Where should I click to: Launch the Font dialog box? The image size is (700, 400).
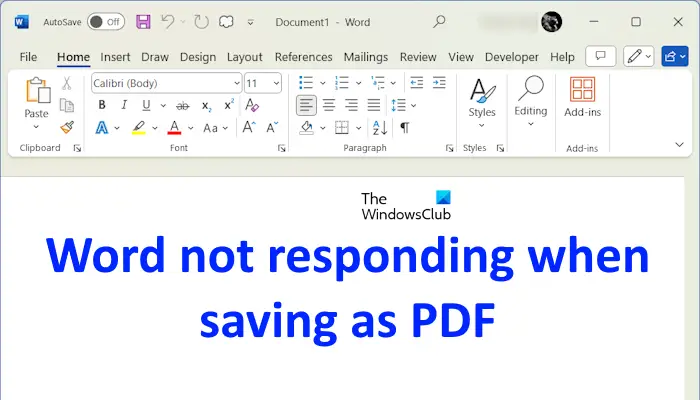(x=281, y=148)
